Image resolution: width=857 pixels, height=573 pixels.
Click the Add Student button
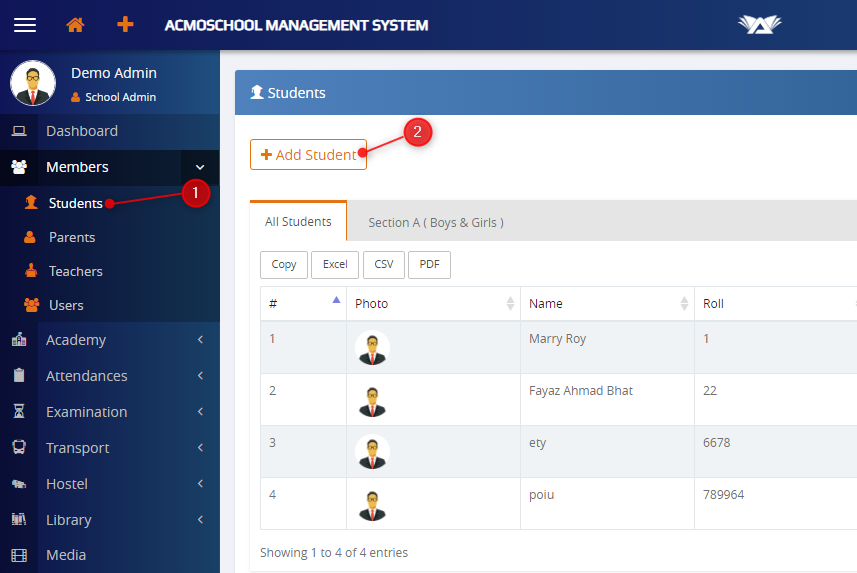click(x=308, y=155)
